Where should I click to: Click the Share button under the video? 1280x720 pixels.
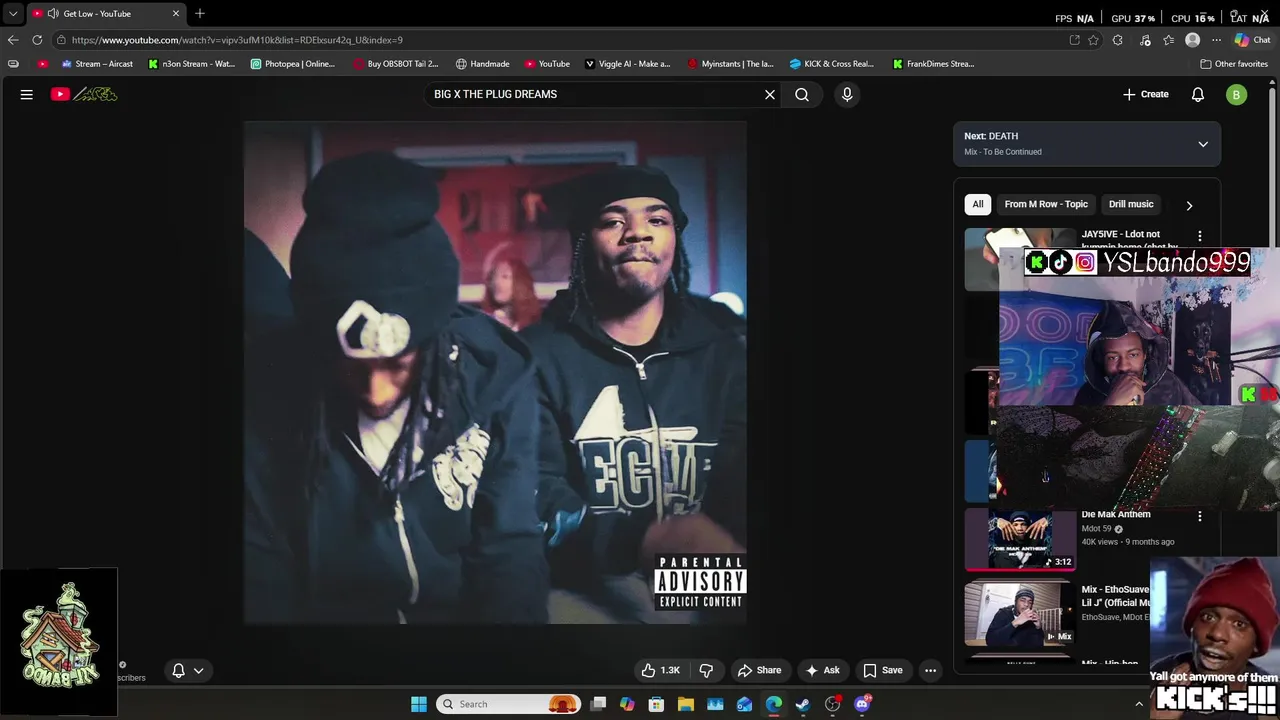[x=759, y=670]
